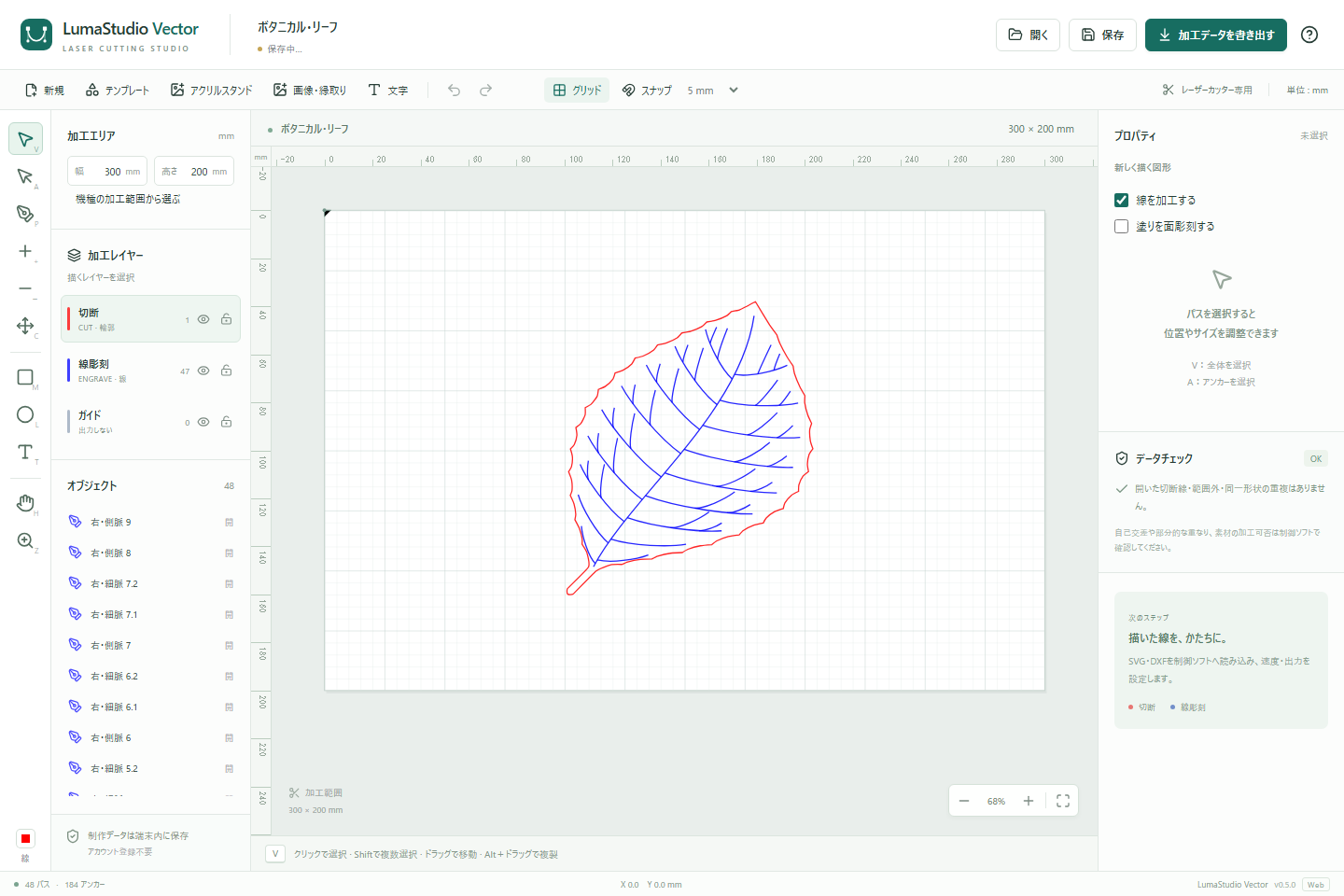1344x896 pixels.
Task: Select the Text tool in left toolbar
Action: tap(25, 452)
